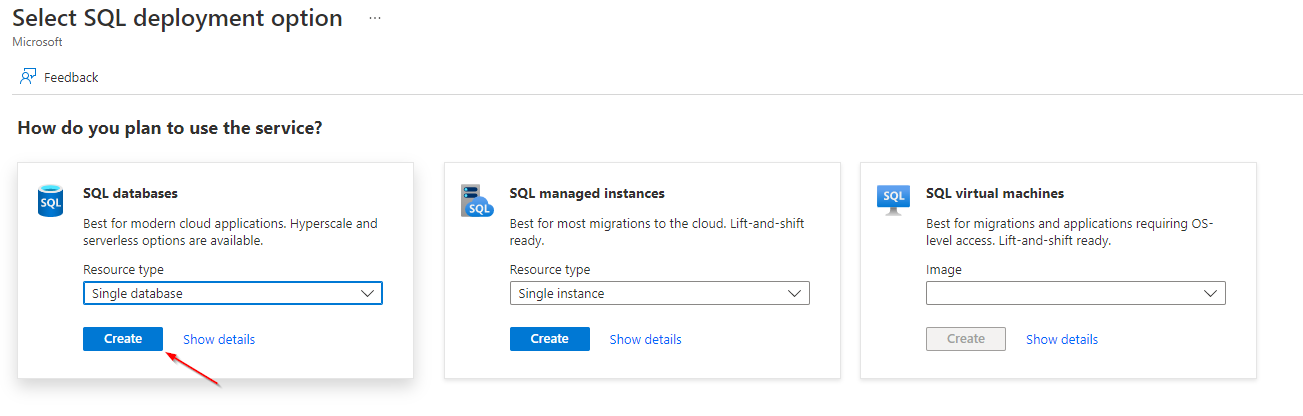Click the disabled Create button for virtual machines

966,339
